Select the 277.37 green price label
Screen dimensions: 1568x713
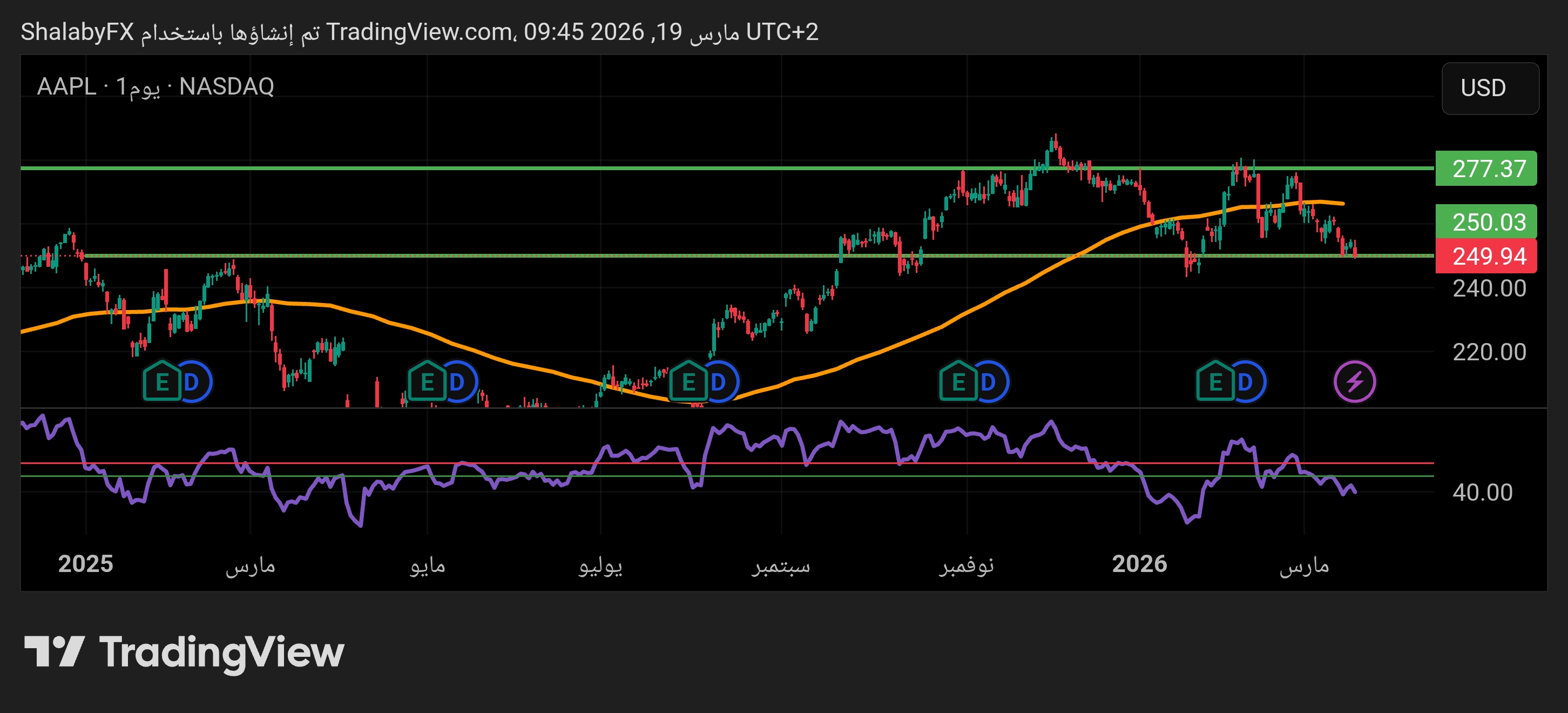pyautogui.click(x=1485, y=169)
